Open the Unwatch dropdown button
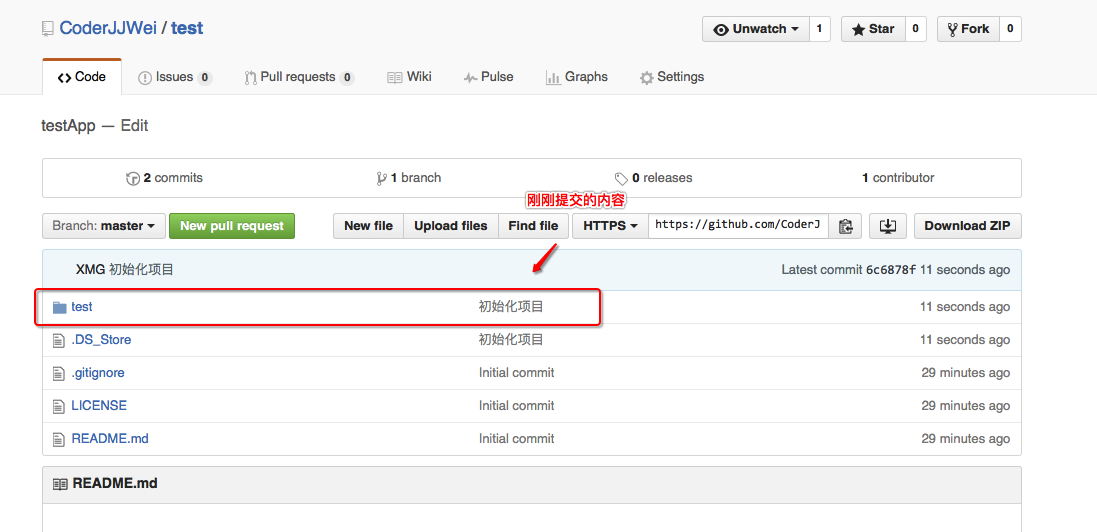This screenshot has height=532, width=1097. pyautogui.click(x=756, y=29)
